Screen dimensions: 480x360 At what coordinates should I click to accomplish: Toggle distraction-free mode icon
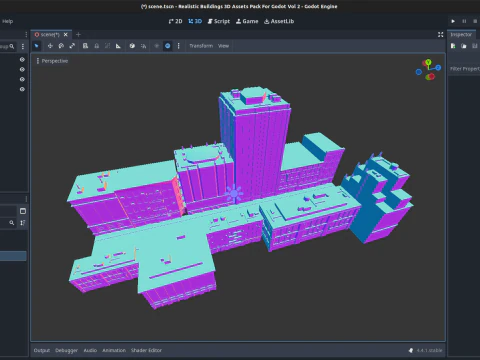(441, 35)
